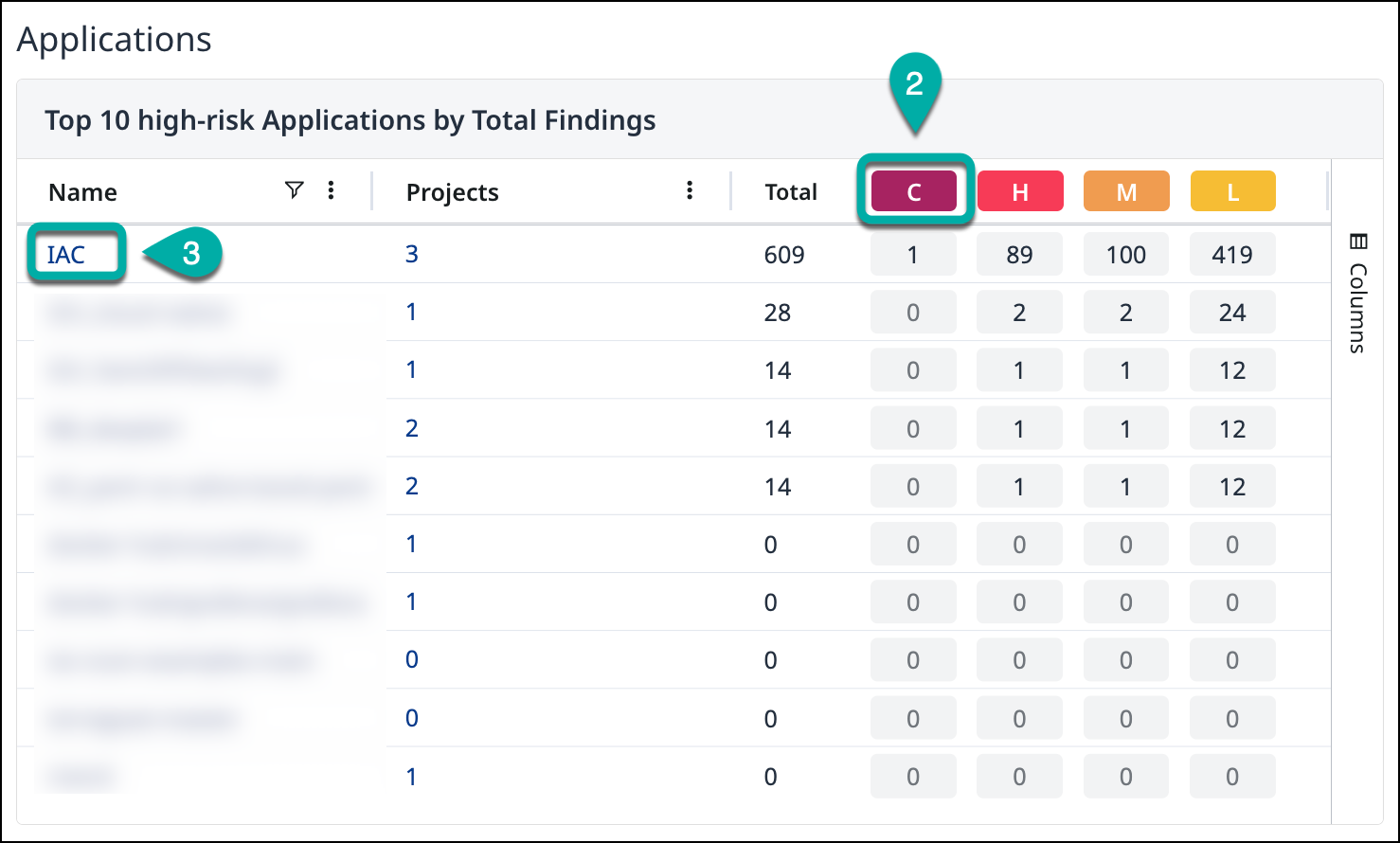Click the IAC low findings count 419
The width and height of the screenshot is (1400, 843).
click(x=1232, y=255)
